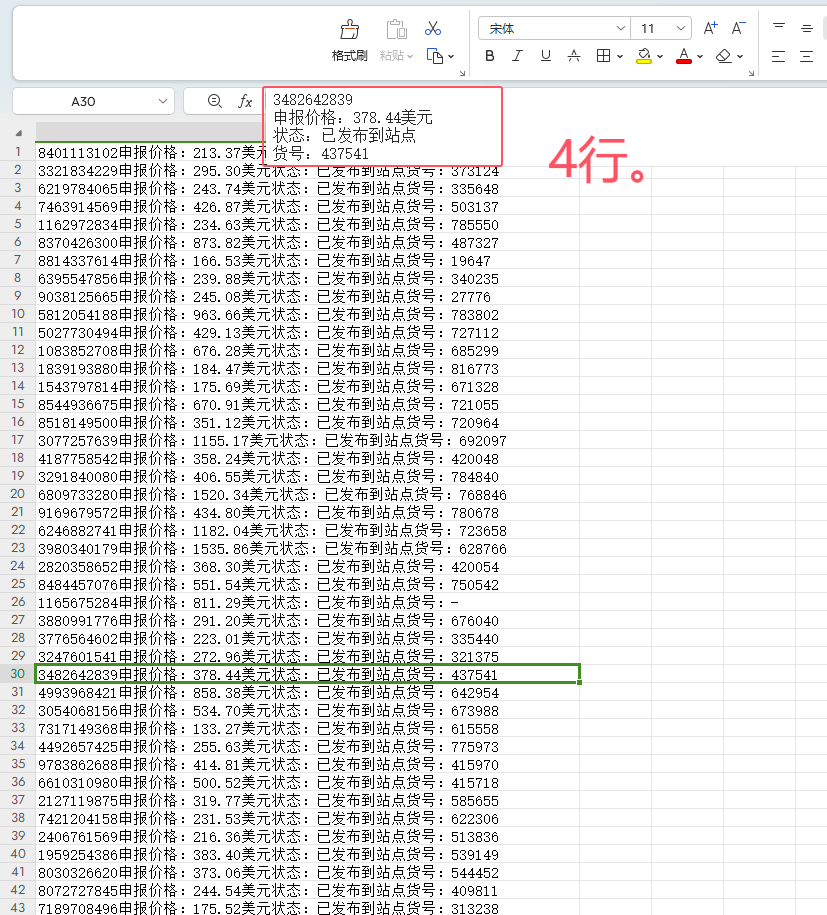Click the Paste (粘贴) button

tap(396, 38)
